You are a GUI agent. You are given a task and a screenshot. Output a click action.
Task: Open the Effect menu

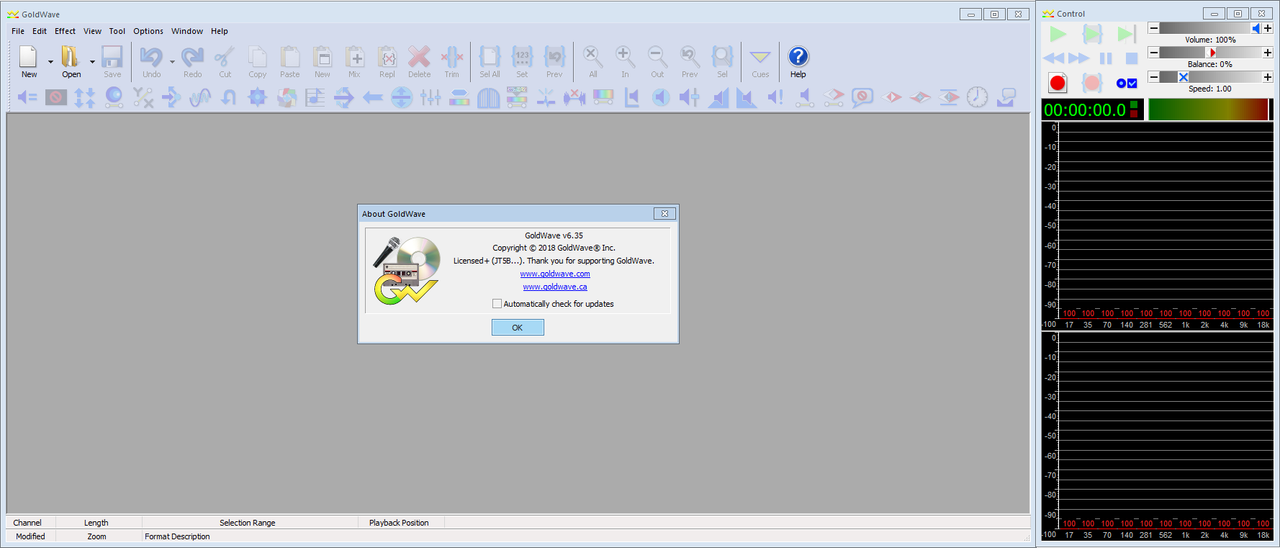coord(65,31)
